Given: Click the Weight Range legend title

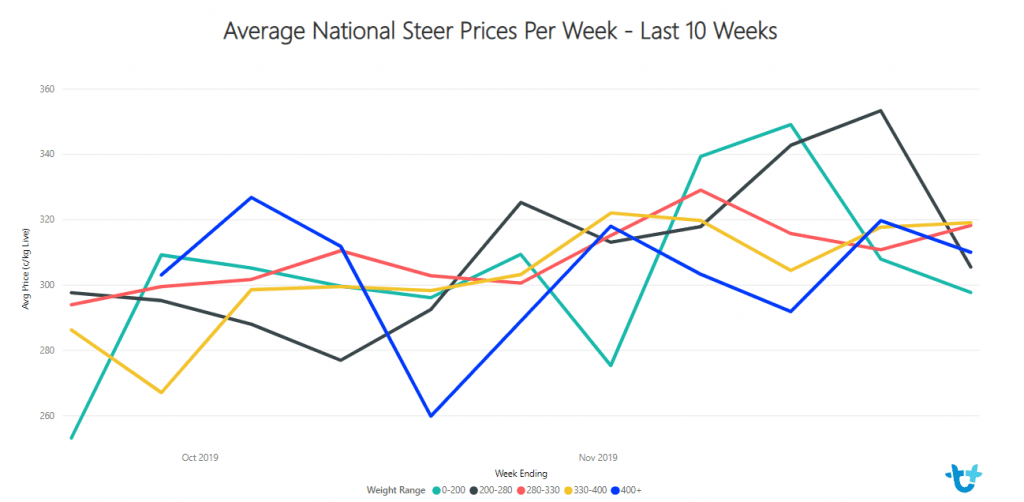Looking at the screenshot, I should [396, 490].
